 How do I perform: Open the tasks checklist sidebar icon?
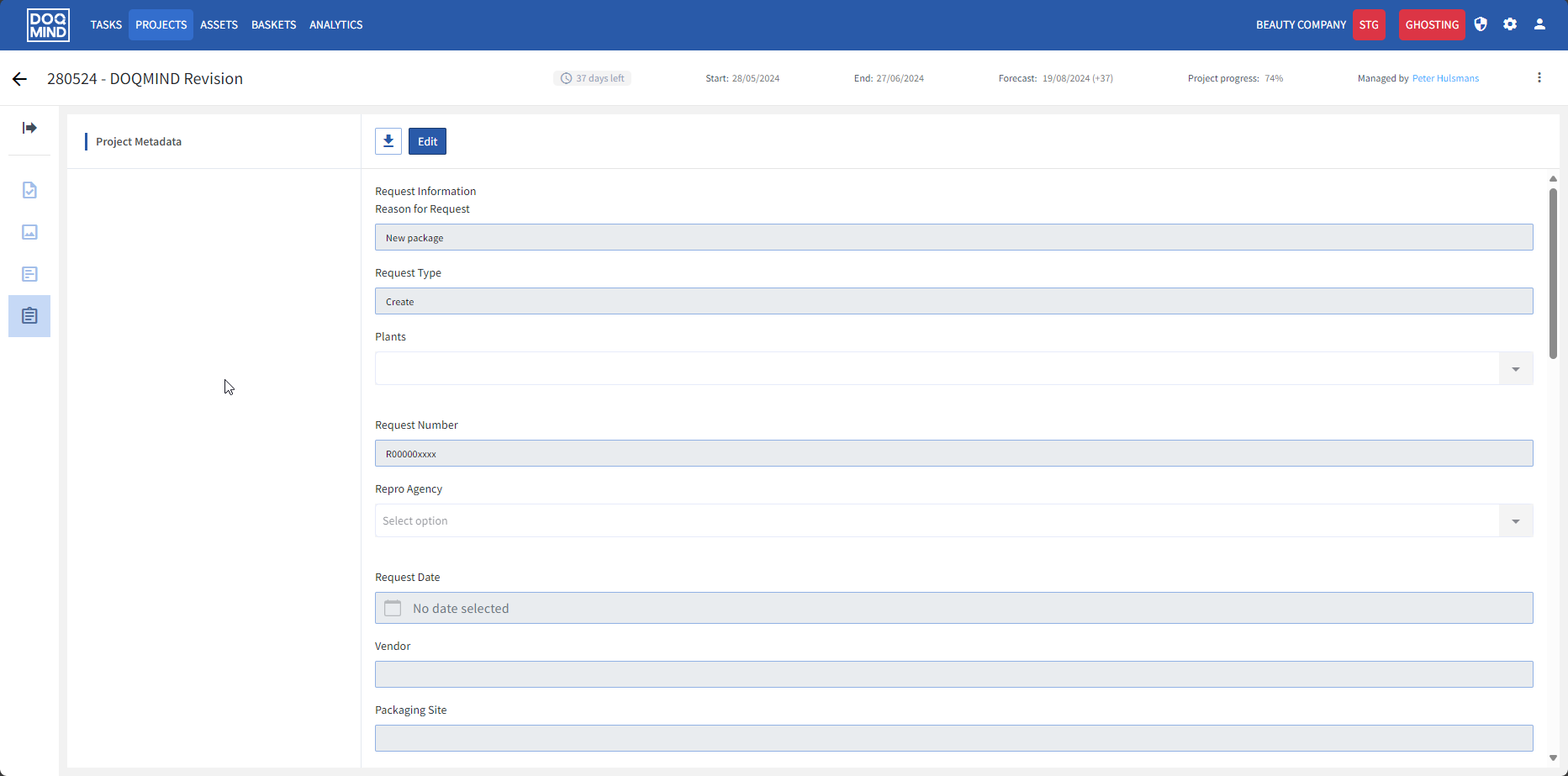[29, 190]
